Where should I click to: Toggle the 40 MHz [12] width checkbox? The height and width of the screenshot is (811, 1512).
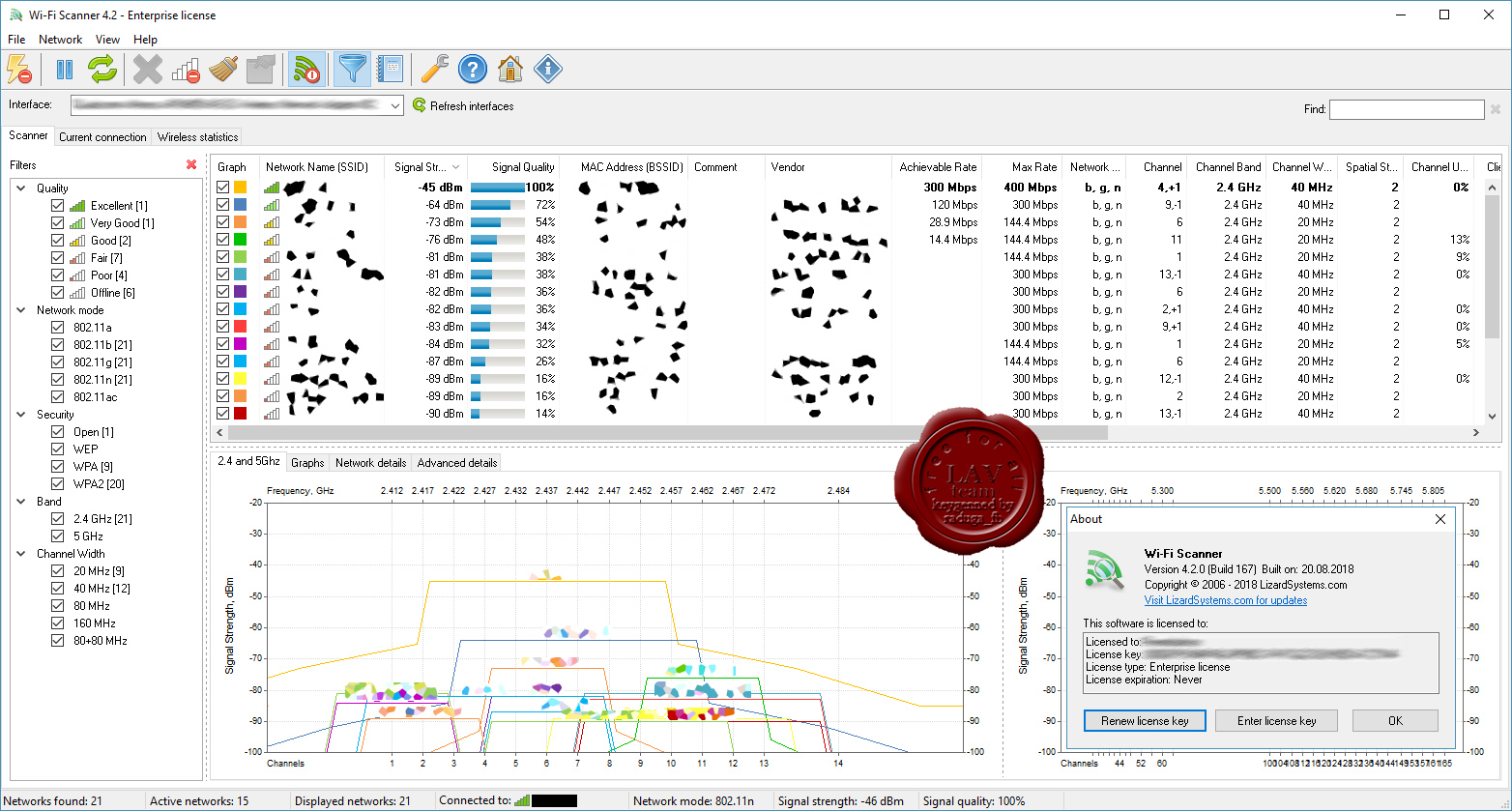(57, 589)
